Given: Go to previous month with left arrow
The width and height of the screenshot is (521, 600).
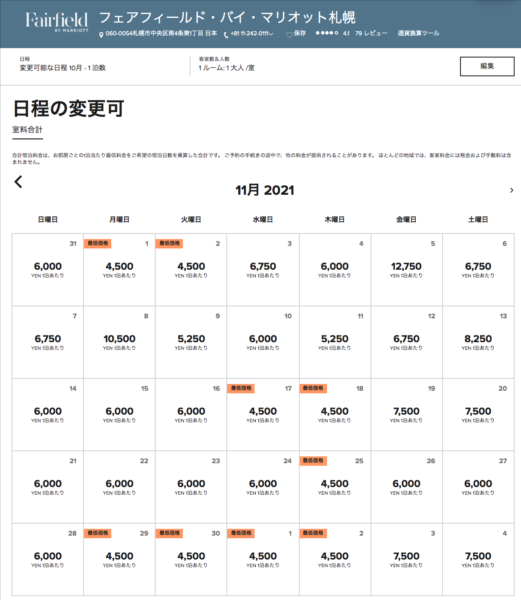Looking at the screenshot, I should [18, 182].
